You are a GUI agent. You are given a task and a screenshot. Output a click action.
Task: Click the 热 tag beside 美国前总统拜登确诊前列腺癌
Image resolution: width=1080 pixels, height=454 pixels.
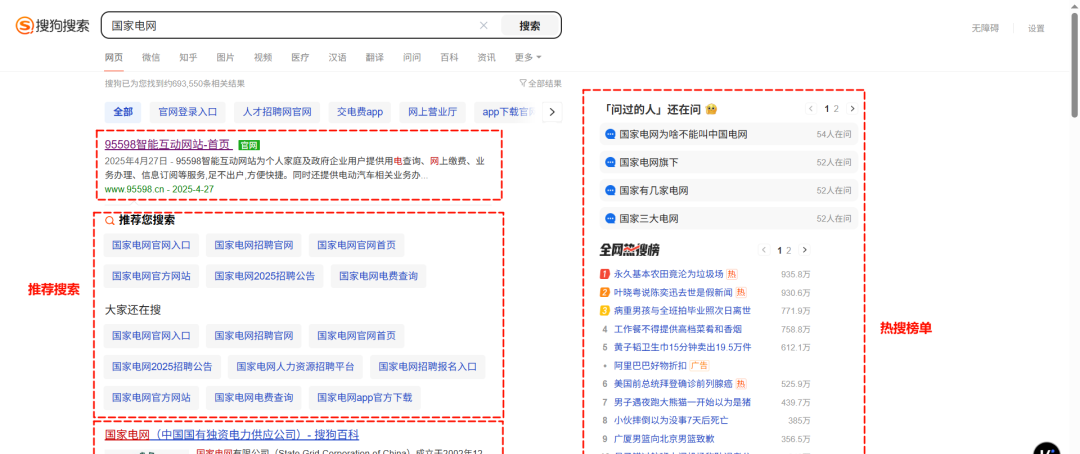tap(740, 384)
